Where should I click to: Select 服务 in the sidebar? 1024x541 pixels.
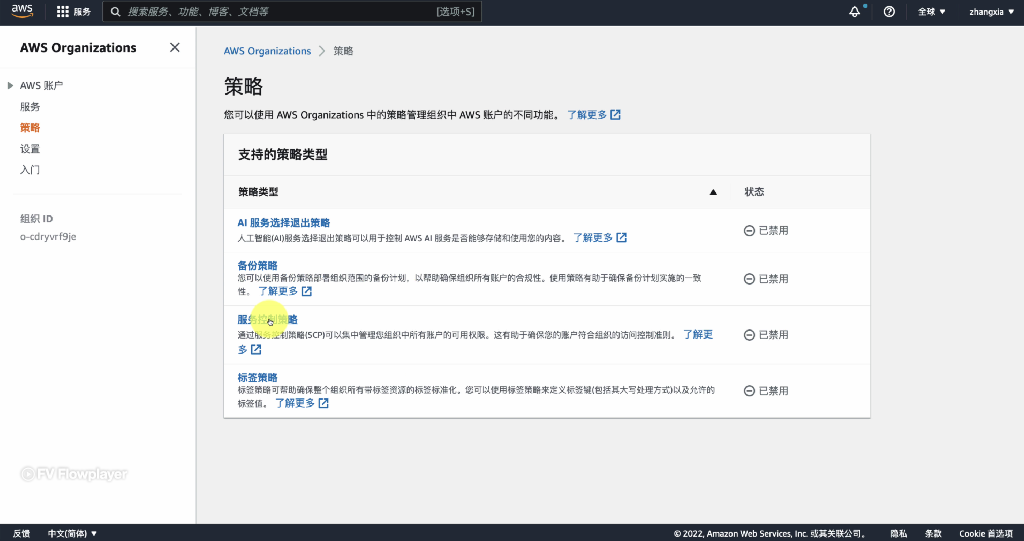click(x=30, y=107)
